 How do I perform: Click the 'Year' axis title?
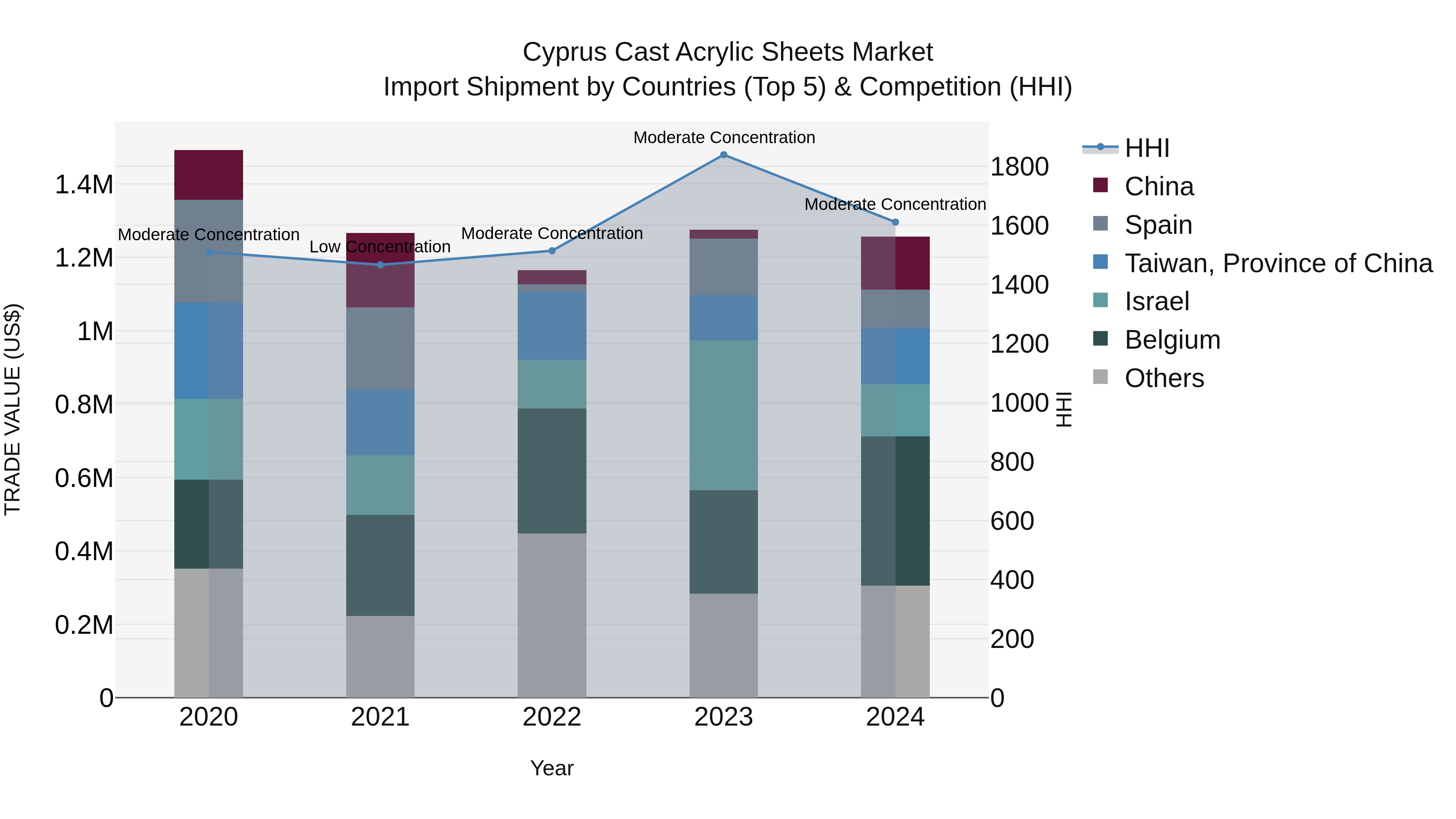click(x=552, y=769)
